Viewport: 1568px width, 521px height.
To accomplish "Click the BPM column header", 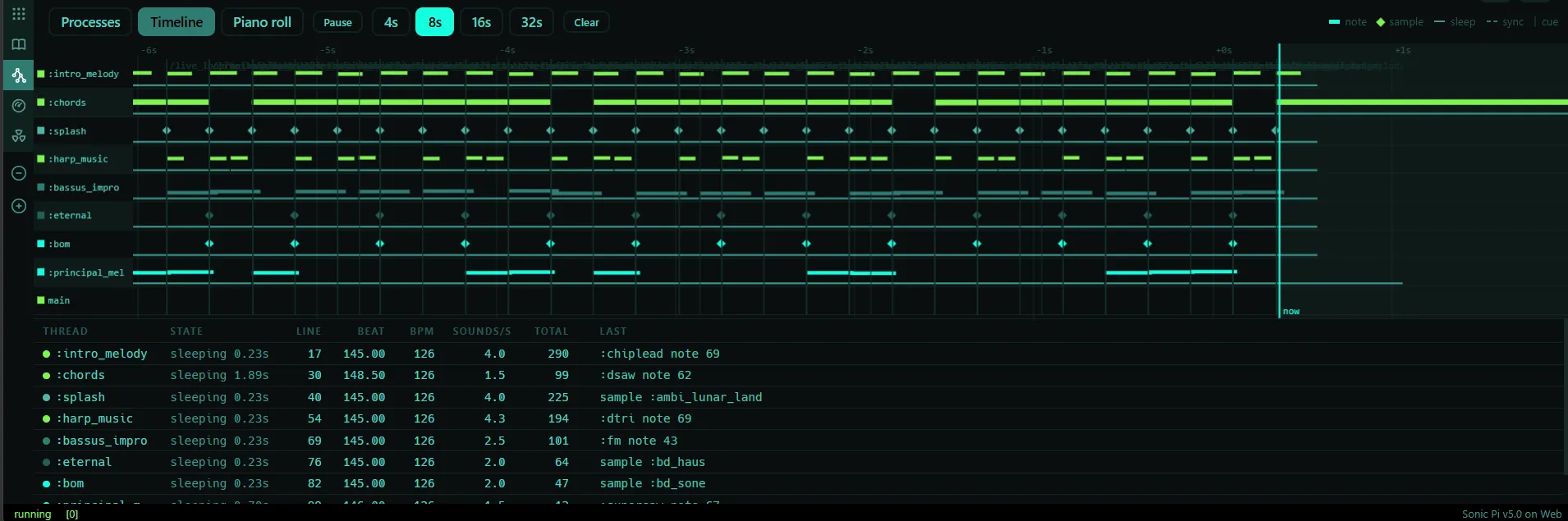I will (x=422, y=331).
